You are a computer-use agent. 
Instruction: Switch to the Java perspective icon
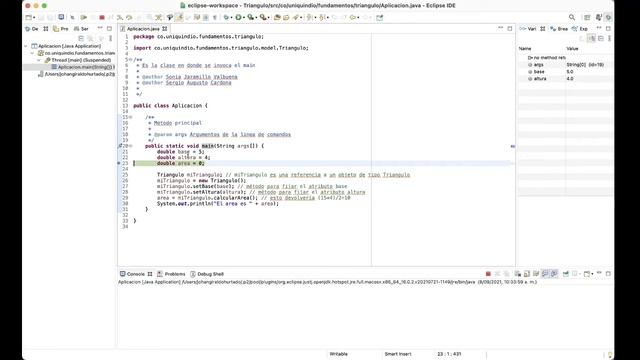point(598,18)
